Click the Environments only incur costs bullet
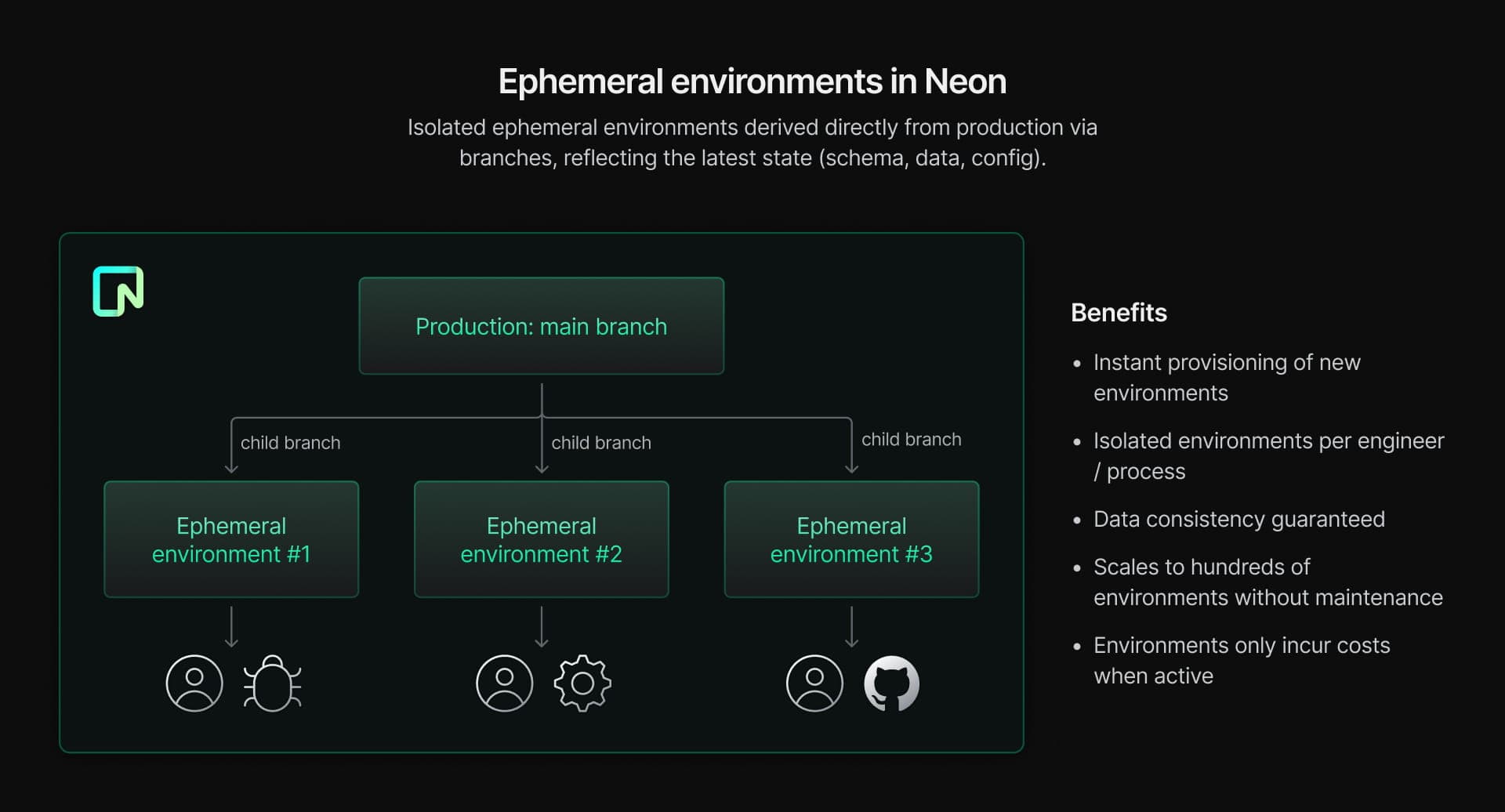The height and width of the screenshot is (812, 1505). pos(1241,660)
